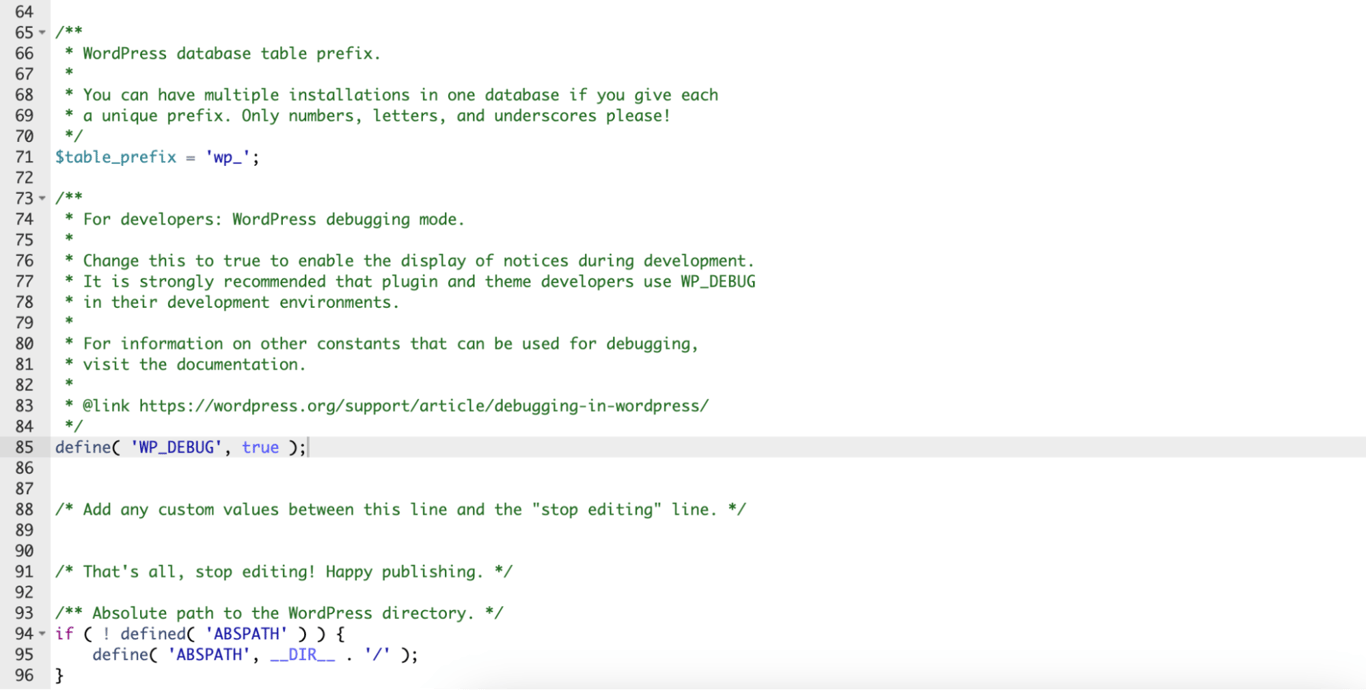The image size is (1366, 690).
Task: Collapse the comment block at line 65
Action: coord(41,32)
